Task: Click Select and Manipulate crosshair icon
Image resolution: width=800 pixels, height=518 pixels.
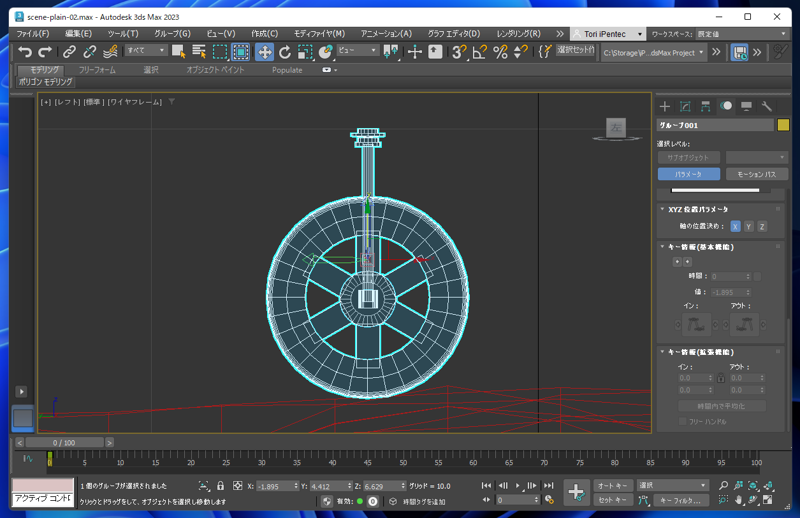Action: point(415,52)
